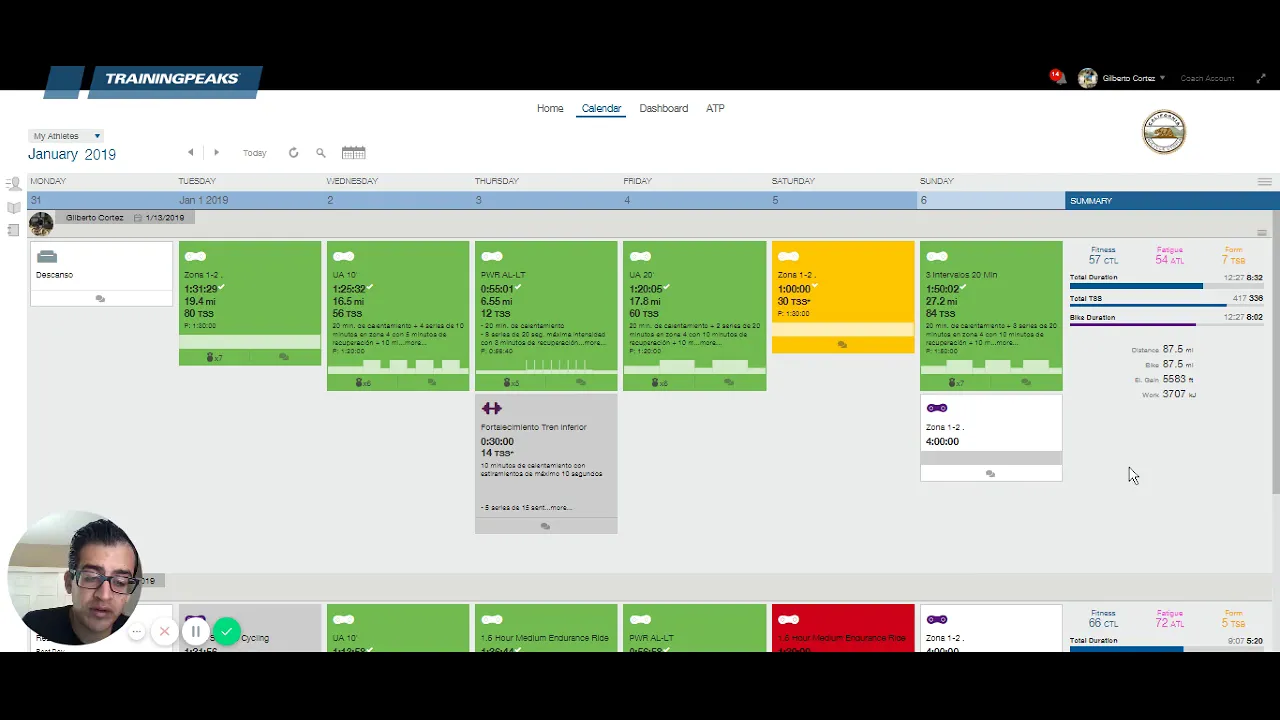Viewport: 1280px width, 720px height.
Task: Open comments on Thursday PWR AL-LT workout
Action: coord(581,382)
